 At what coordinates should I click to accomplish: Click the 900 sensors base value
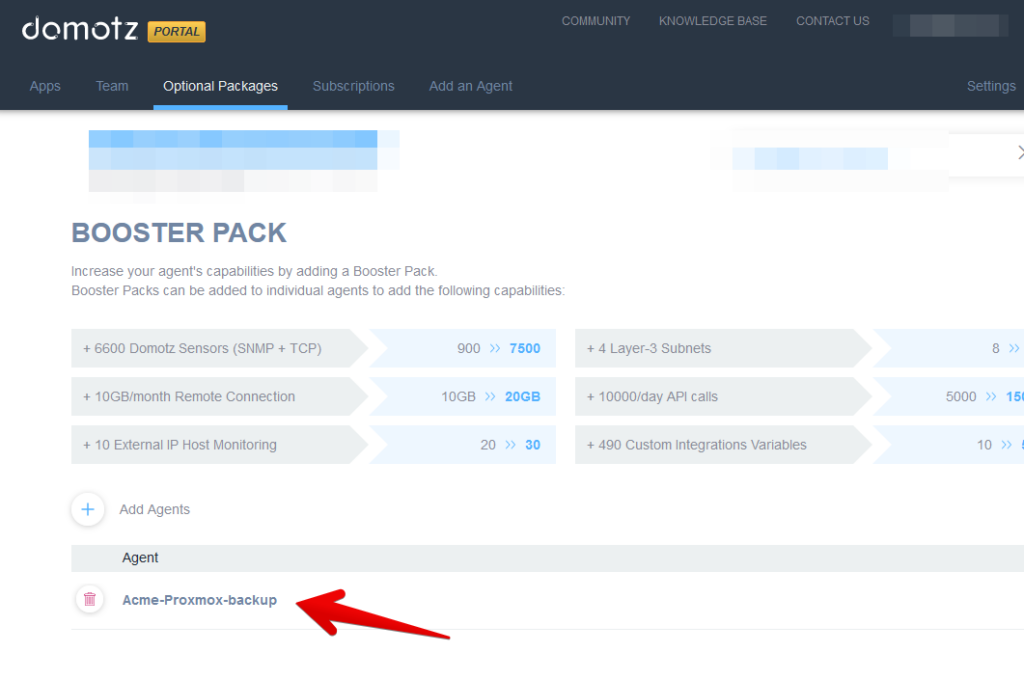pyautogui.click(x=468, y=348)
